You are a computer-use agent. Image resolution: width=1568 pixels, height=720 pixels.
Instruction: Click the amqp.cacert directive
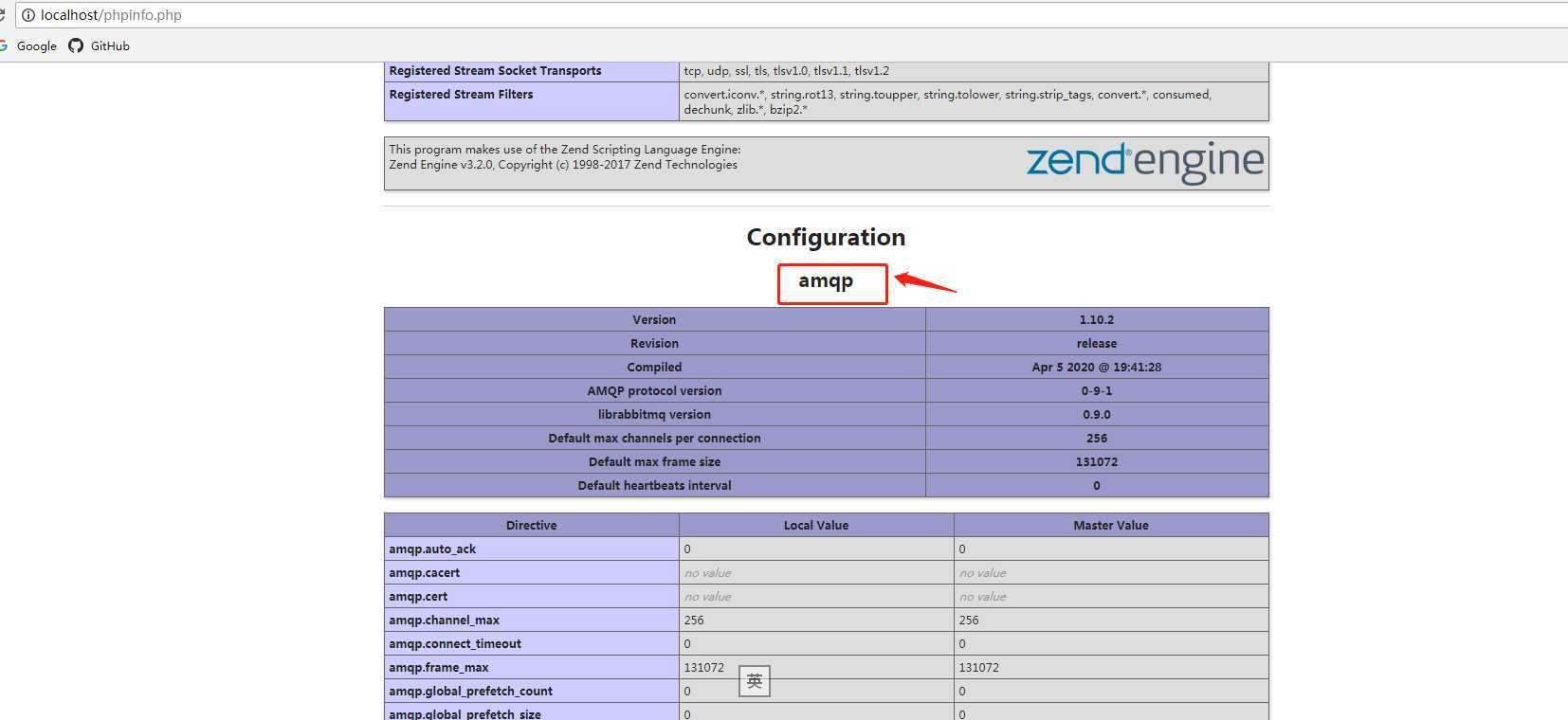pos(424,572)
